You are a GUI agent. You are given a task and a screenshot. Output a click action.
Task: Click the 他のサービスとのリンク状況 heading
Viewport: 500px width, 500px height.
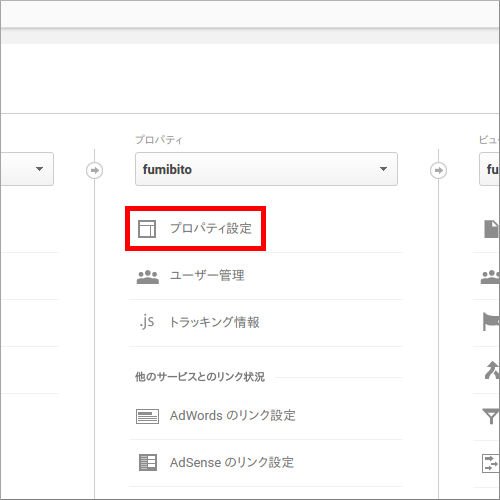(200, 377)
